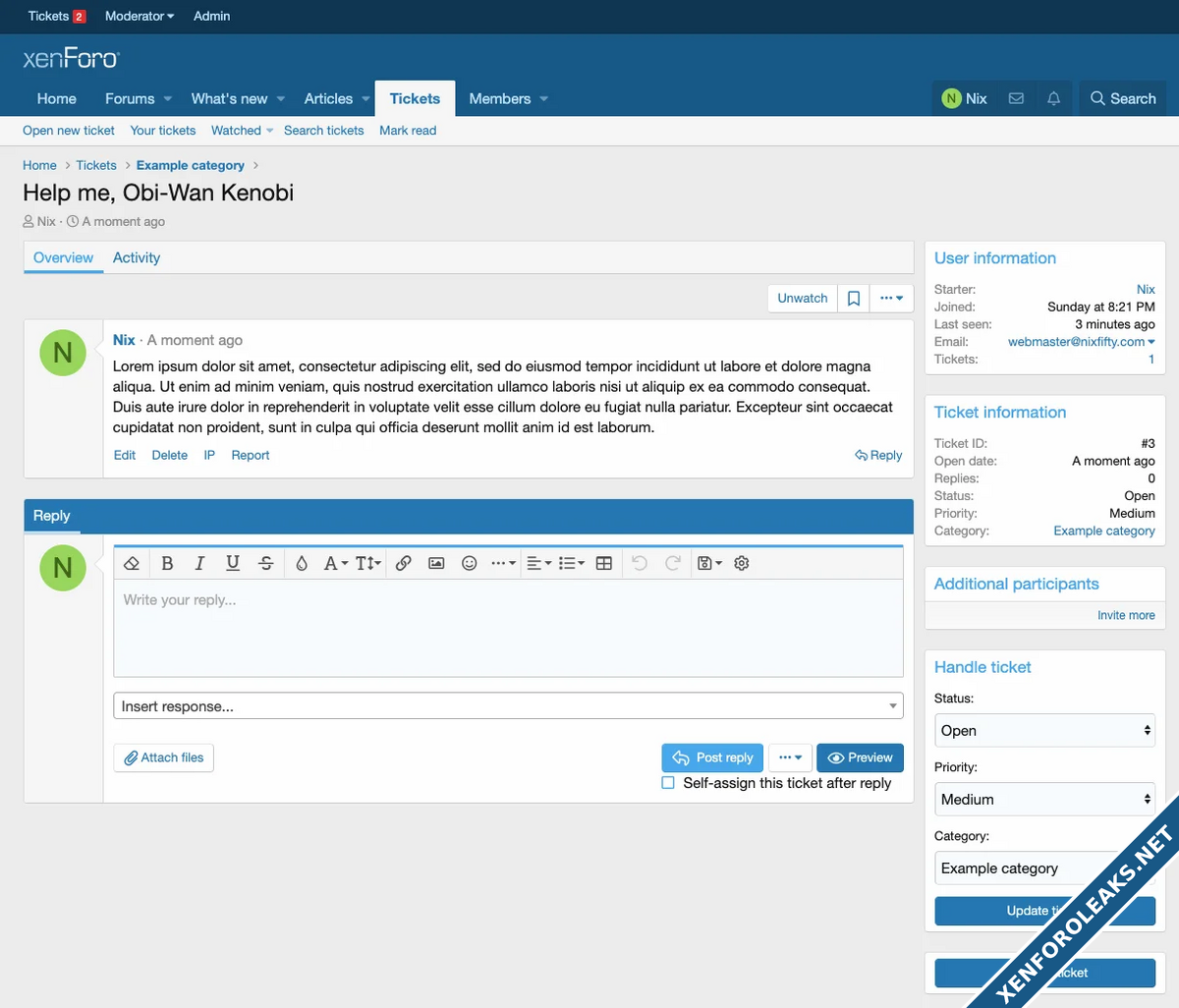This screenshot has width=1179, height=1008.
Task: Open the Priority dropdown showing Medium
Action: (x=1044, y=800)
